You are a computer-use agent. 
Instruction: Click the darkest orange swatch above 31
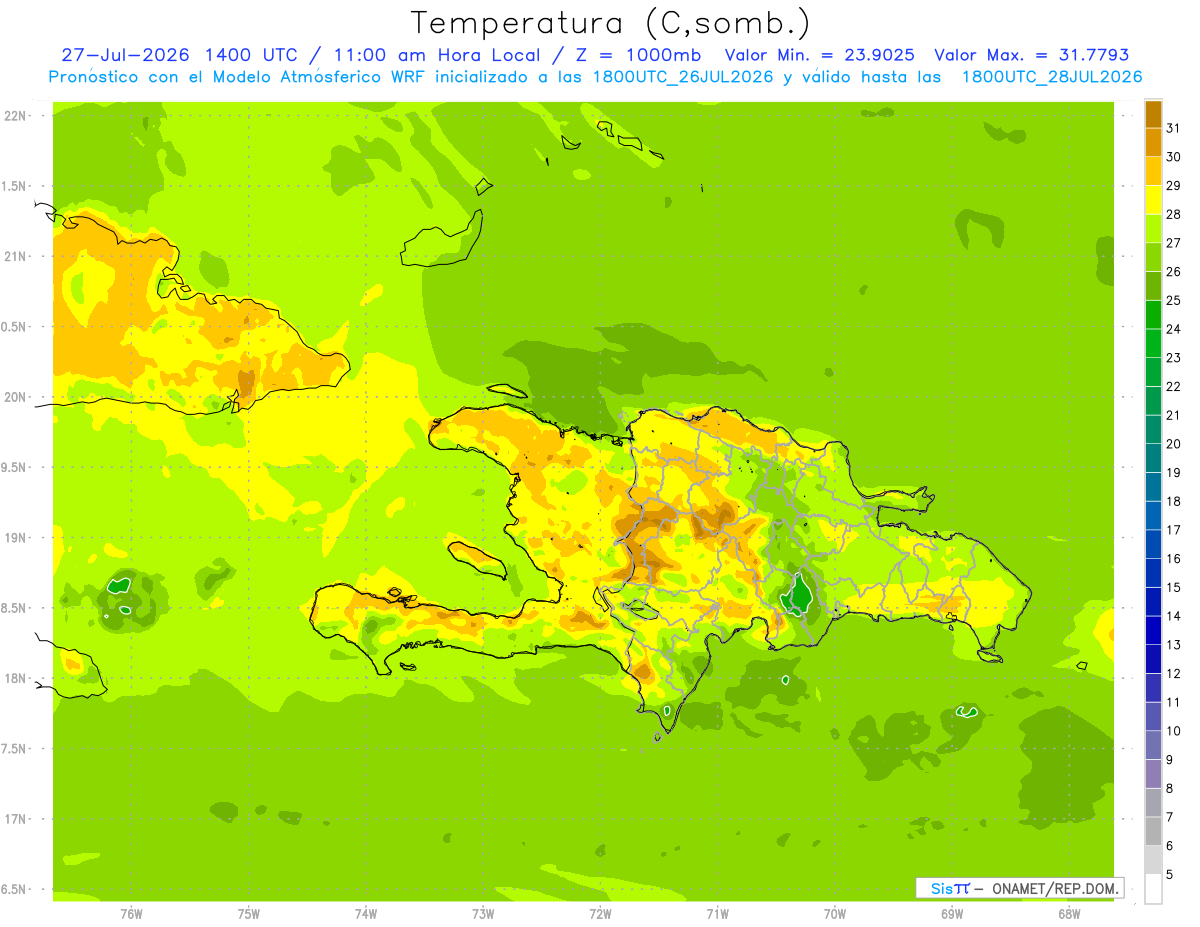pos(1153,115)
